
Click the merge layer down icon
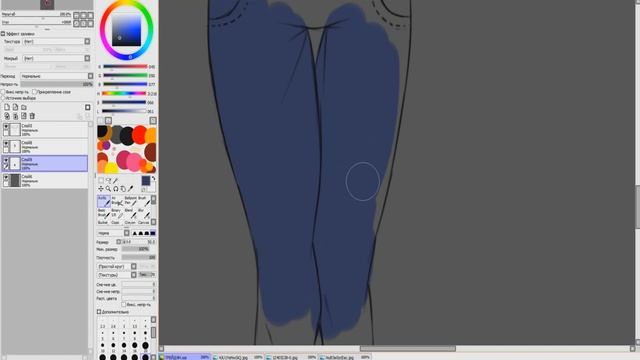tap(16, 116)
